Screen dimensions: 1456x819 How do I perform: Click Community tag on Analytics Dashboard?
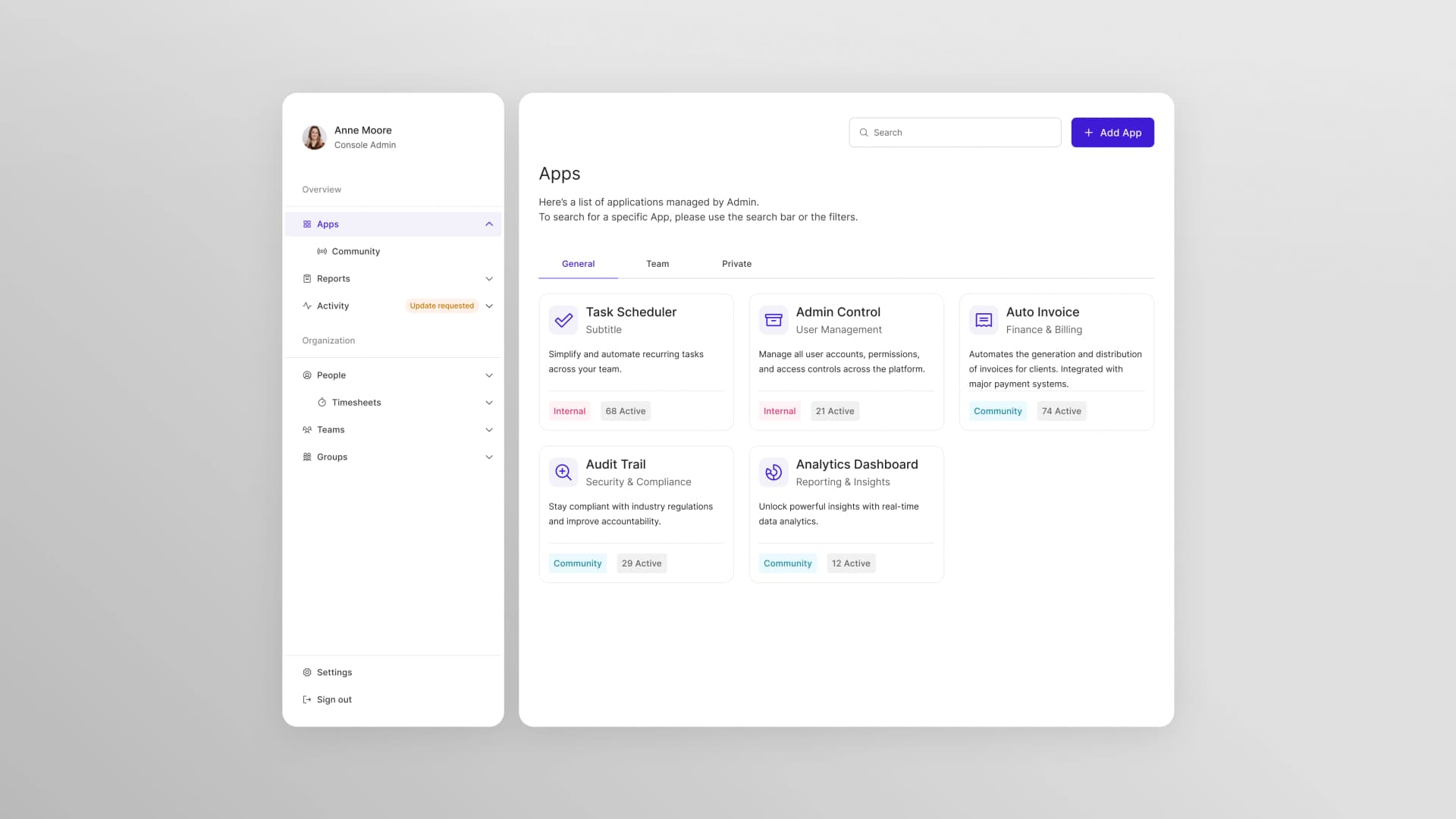pyautogui.click(x=788, y=564)
